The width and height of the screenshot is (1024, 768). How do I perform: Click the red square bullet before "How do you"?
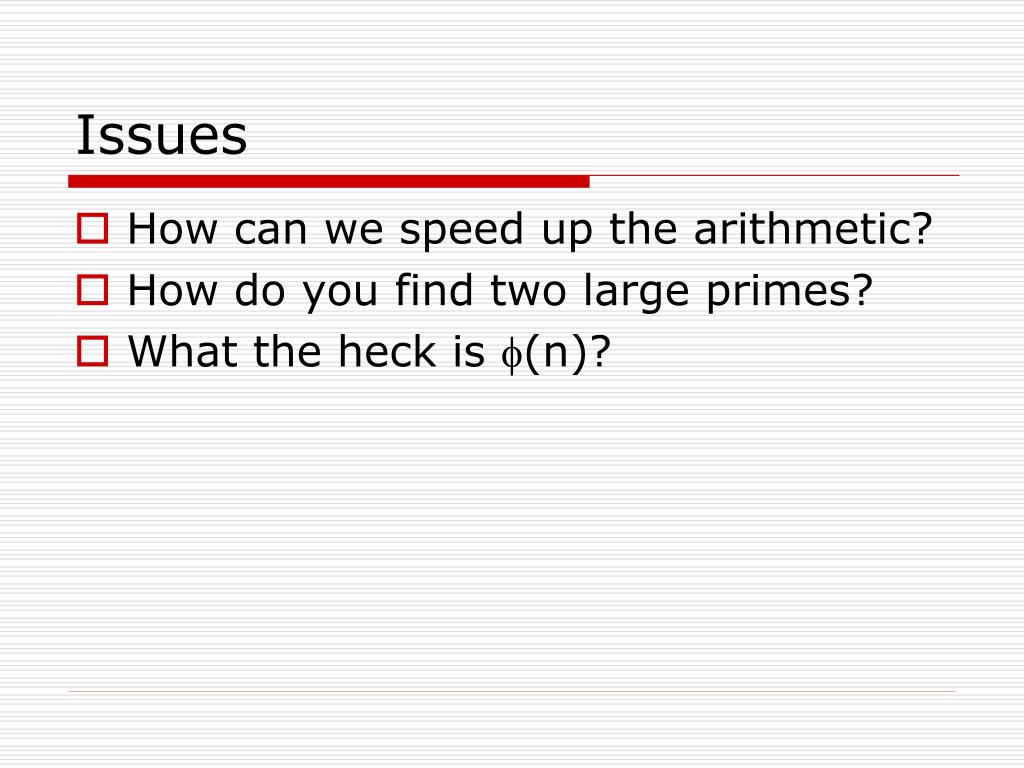(x=93, y=290)
